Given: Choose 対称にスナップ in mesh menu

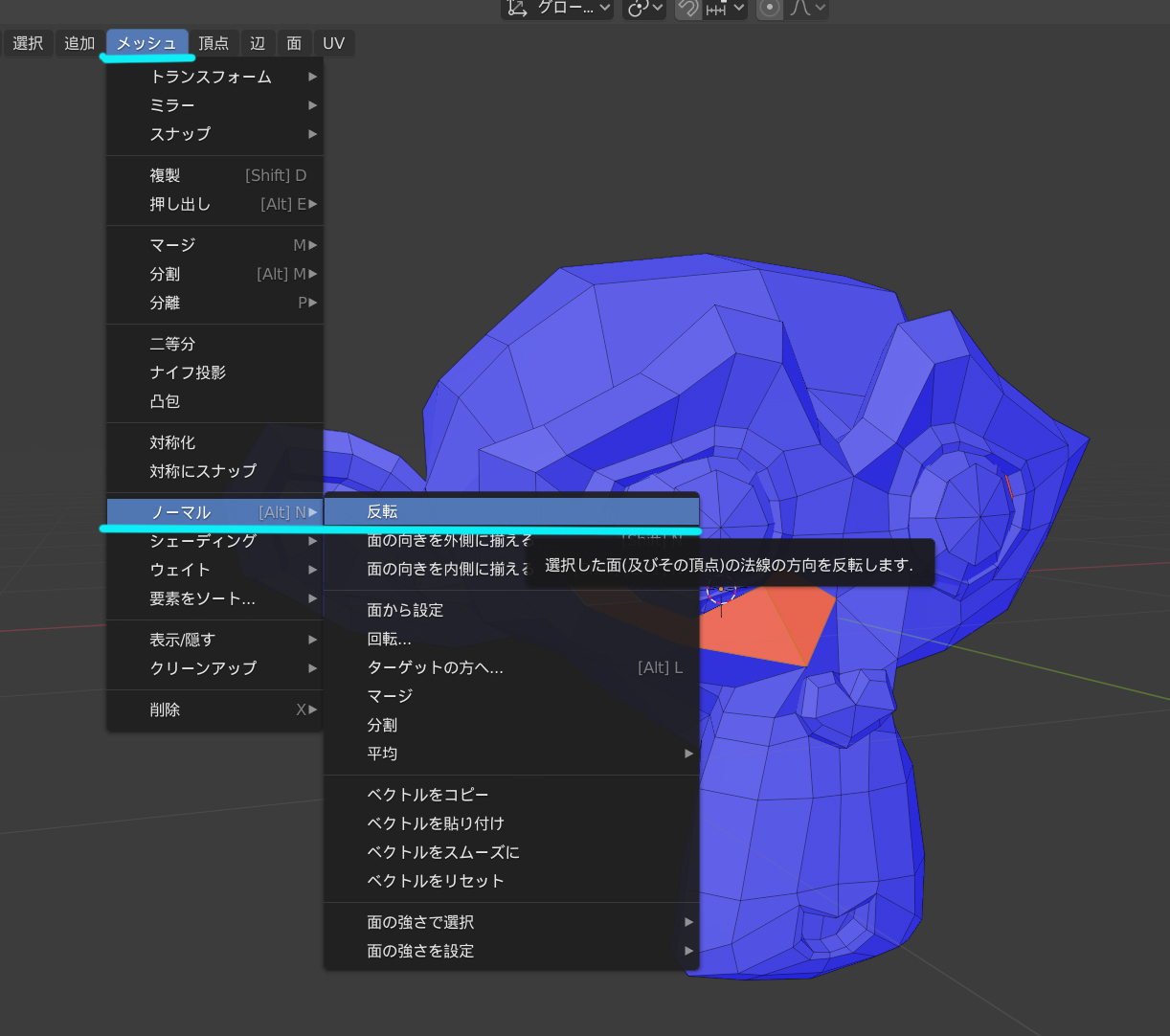Looking at the screenshot, I should pyautogui.click(x=214, y=471).
